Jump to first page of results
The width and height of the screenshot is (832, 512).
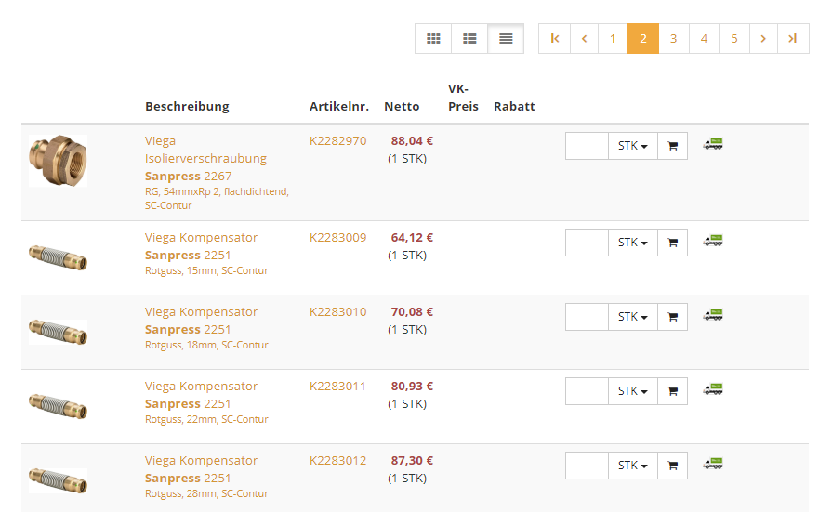tap(554, 39)
